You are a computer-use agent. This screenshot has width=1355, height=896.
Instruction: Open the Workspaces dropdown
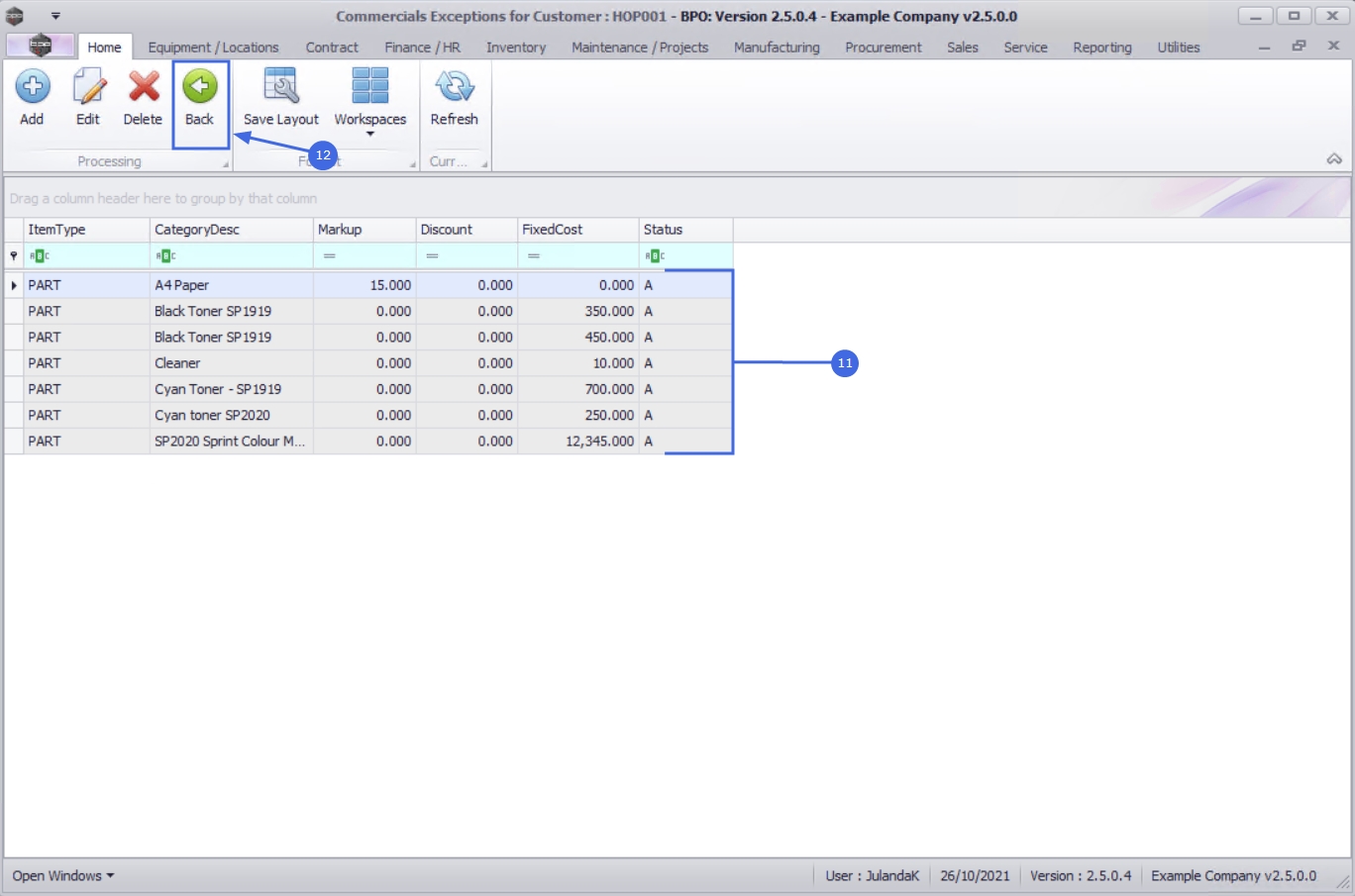[369, 99]
